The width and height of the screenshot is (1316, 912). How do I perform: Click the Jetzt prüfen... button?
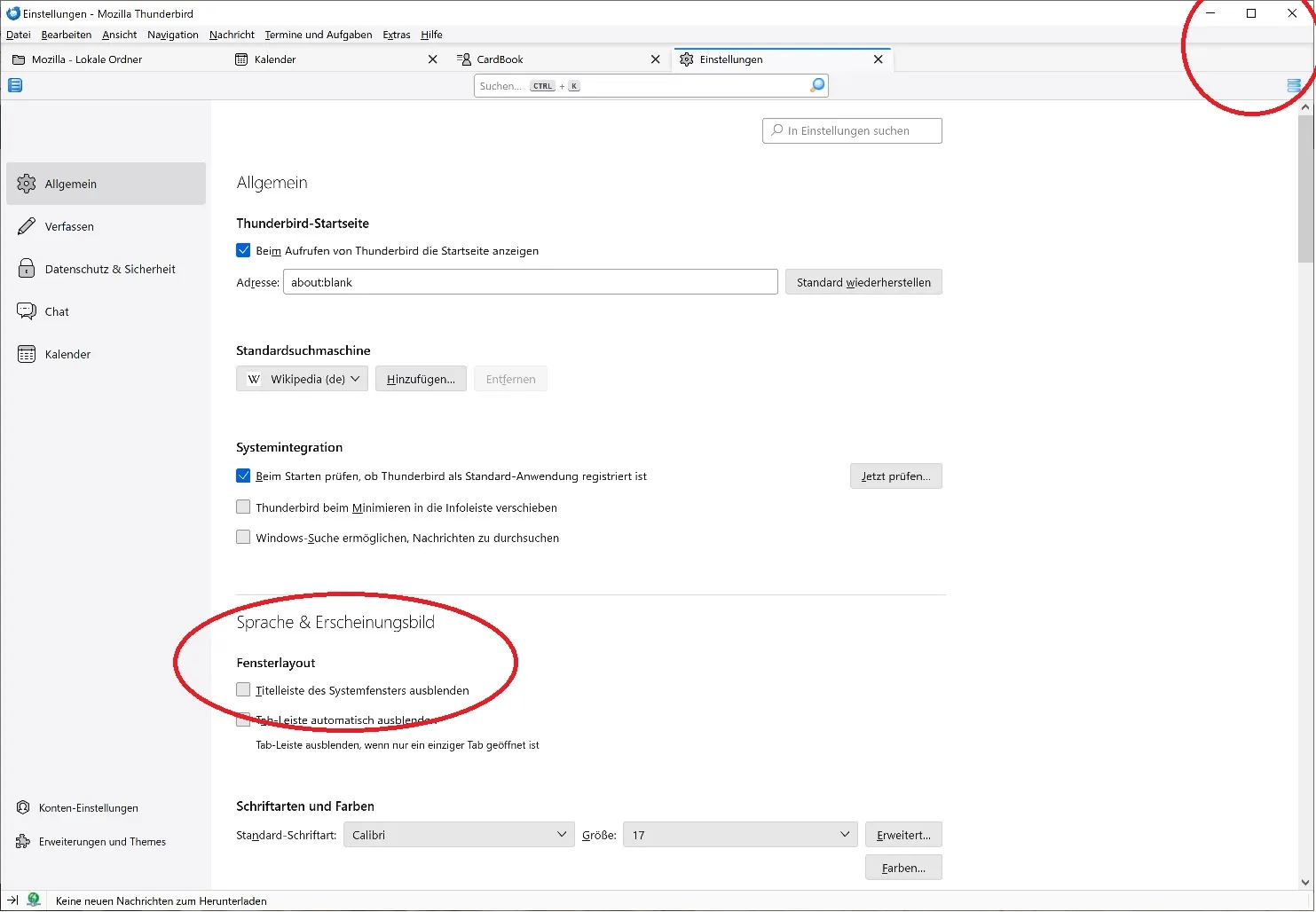(896, 476)
